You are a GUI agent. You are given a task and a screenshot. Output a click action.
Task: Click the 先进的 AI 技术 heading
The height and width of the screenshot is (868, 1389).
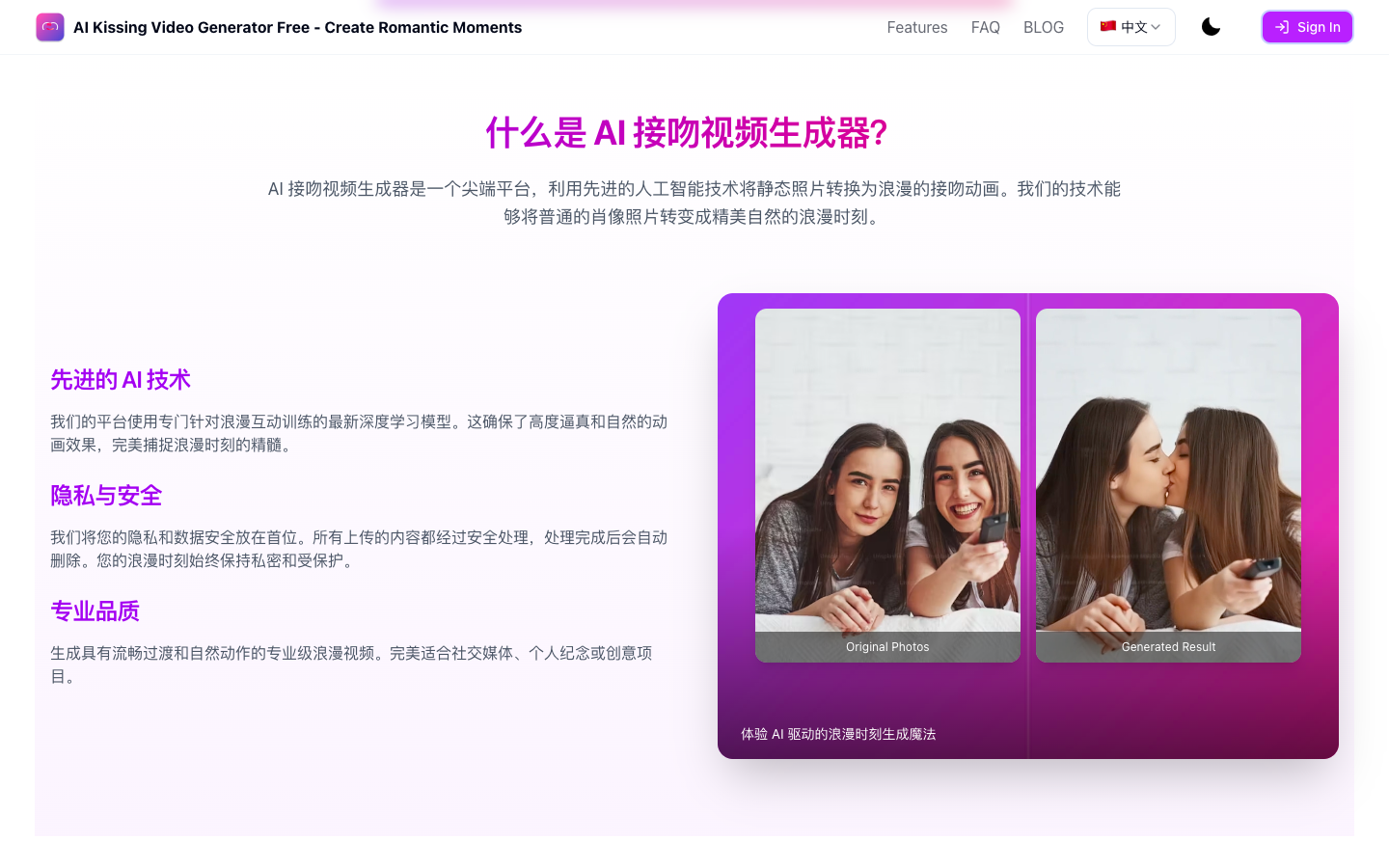[121, 380]
